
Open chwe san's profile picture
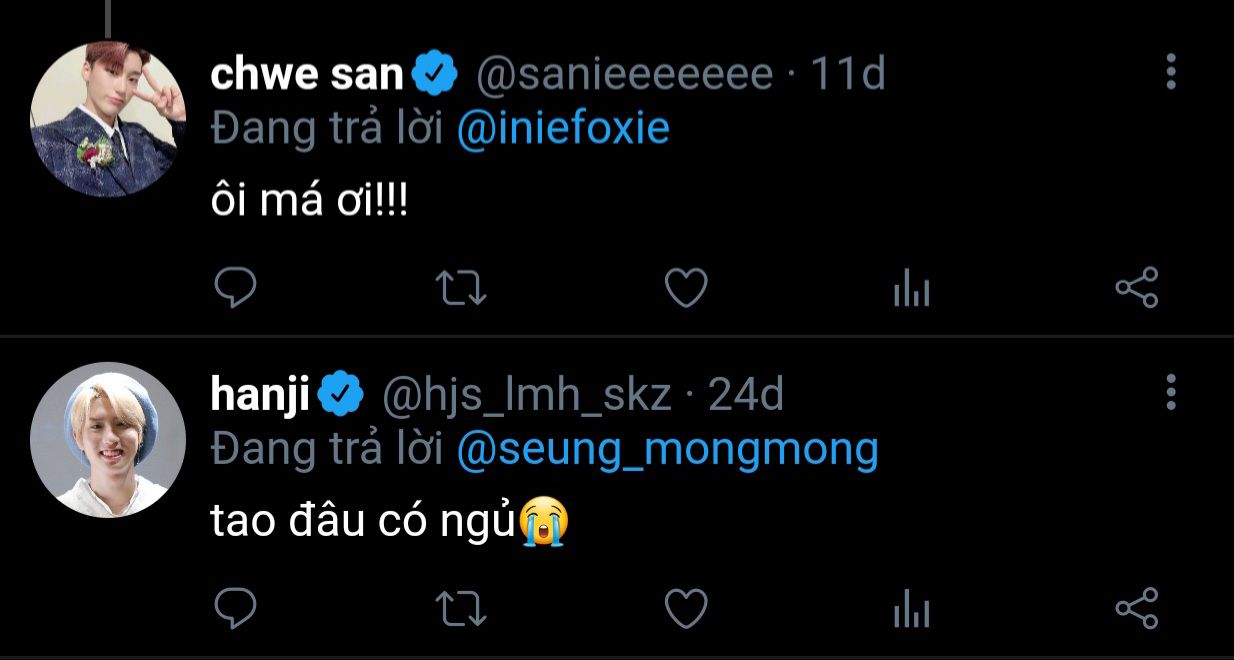[x=107, y=118]
